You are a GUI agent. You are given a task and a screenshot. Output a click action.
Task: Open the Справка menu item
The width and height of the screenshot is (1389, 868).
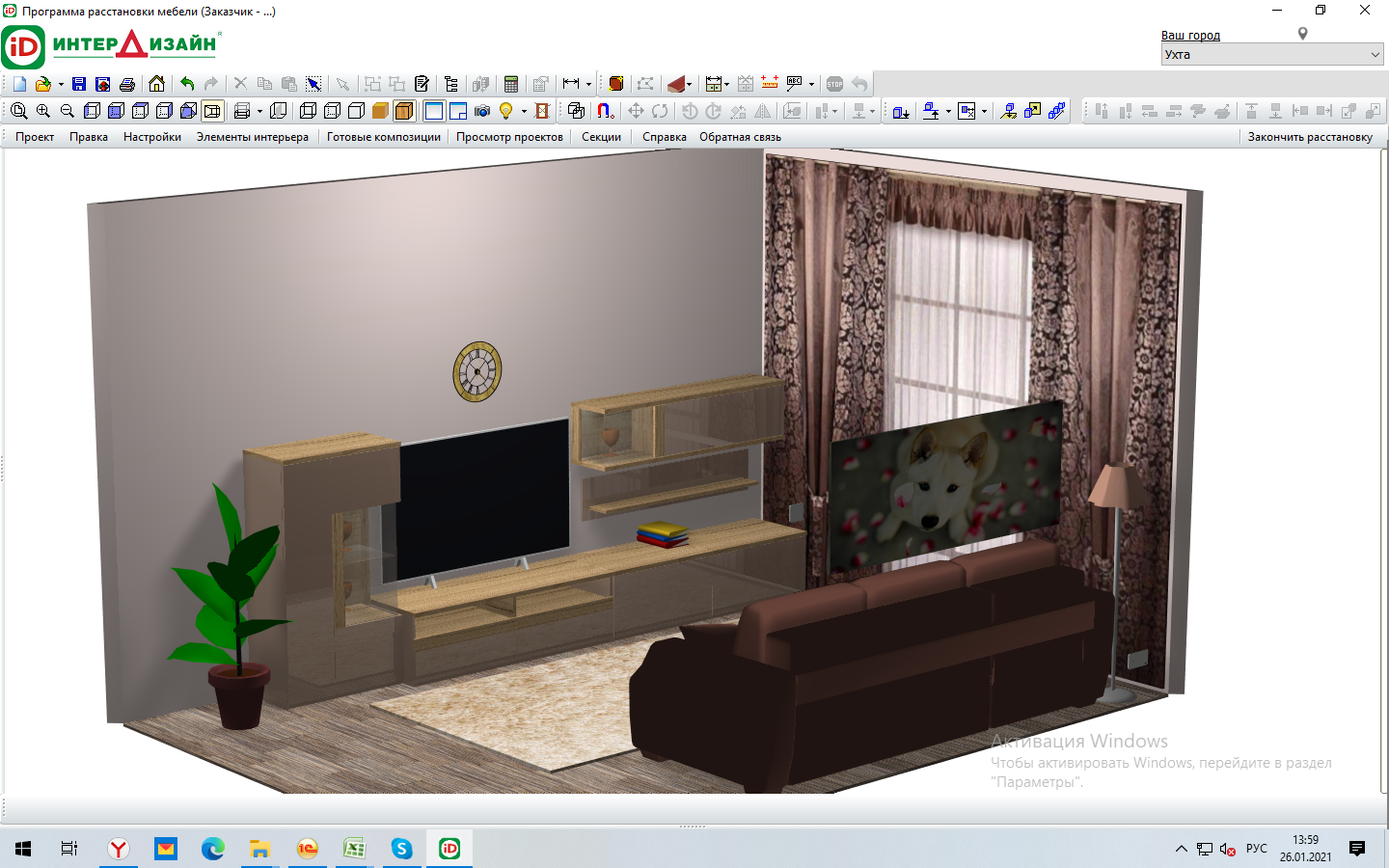[665, 137]
